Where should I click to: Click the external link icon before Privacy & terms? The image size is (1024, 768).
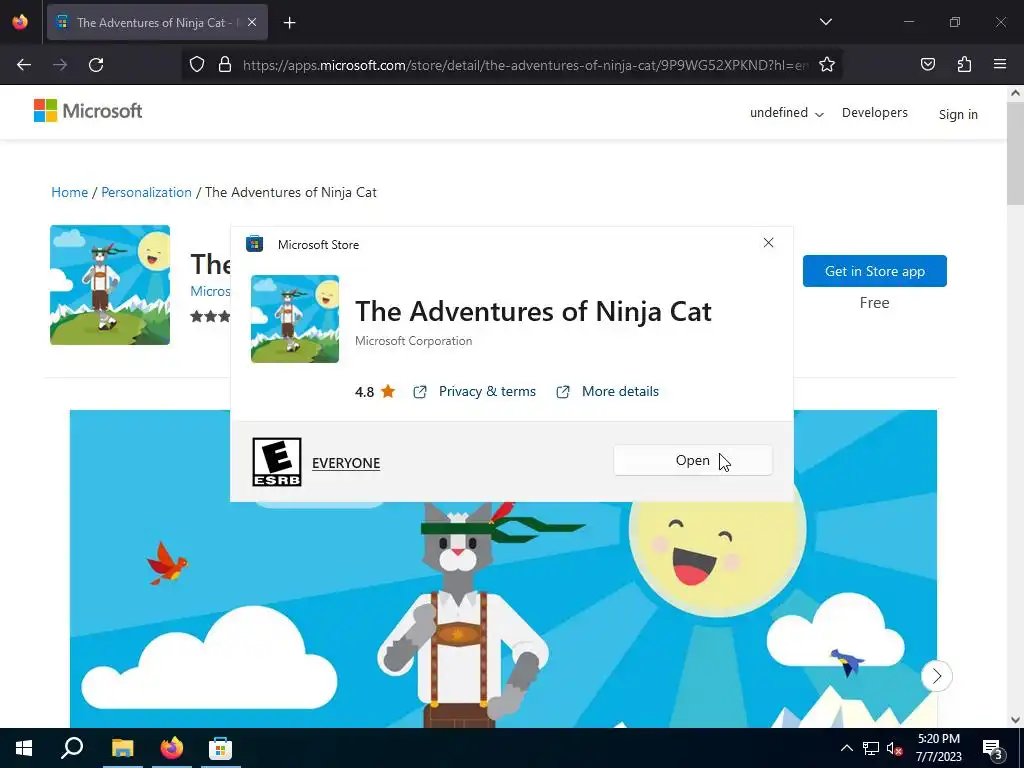click(420, 392)
